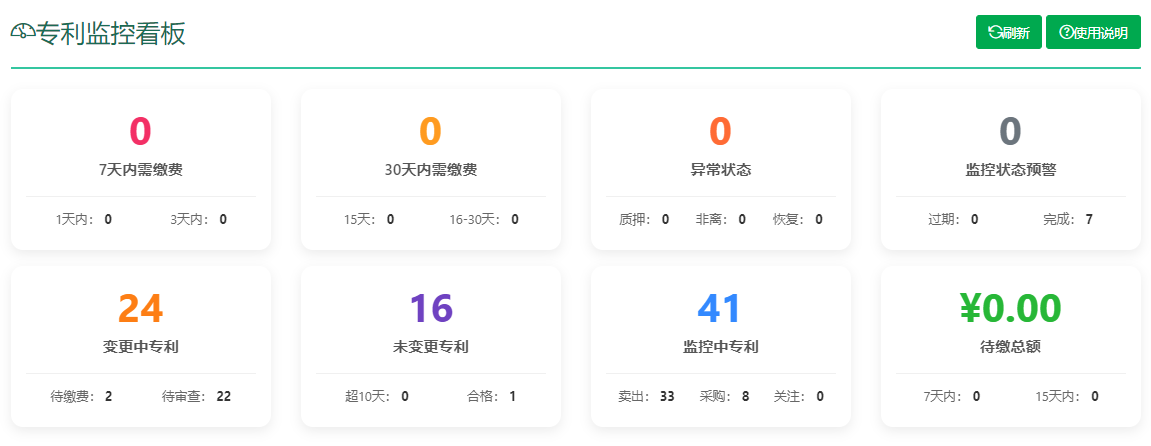Select 采购 count 8 in 监控中专利
The width and height of the screenshot is (1151, 446).
pos(745,396)
